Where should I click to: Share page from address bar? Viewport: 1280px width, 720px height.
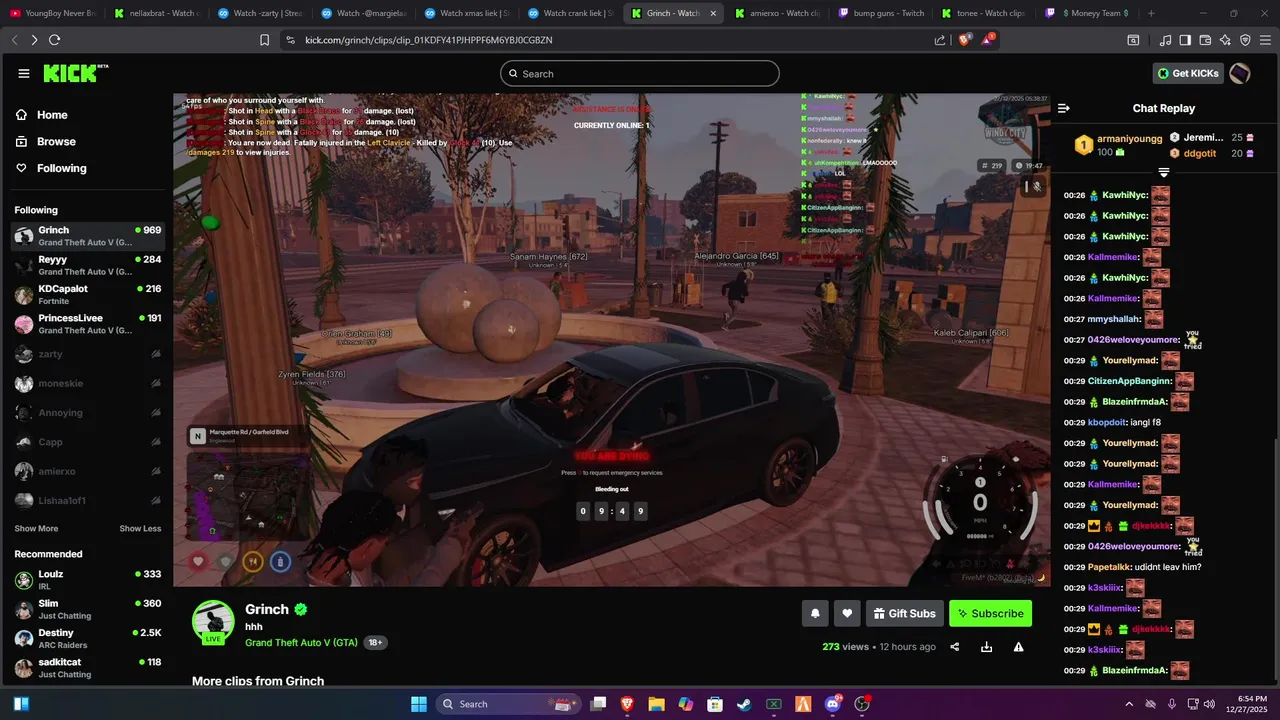(x=940, y=40)
